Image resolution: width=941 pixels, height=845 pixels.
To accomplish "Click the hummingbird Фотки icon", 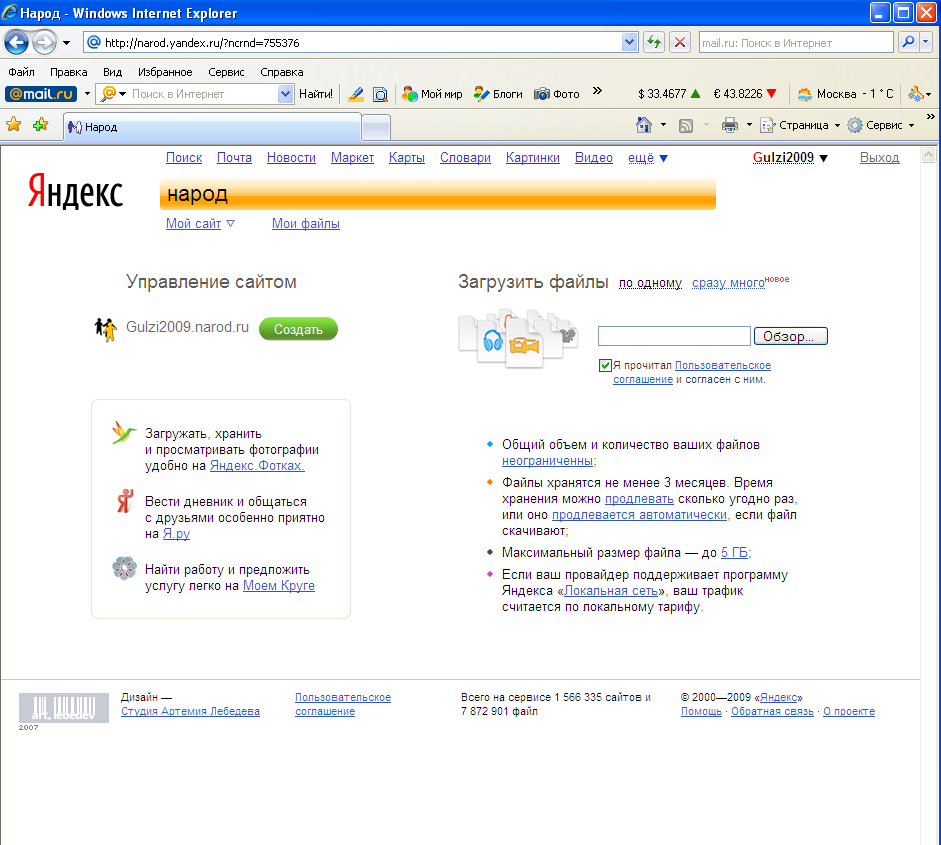I will (x=124, y=433).
